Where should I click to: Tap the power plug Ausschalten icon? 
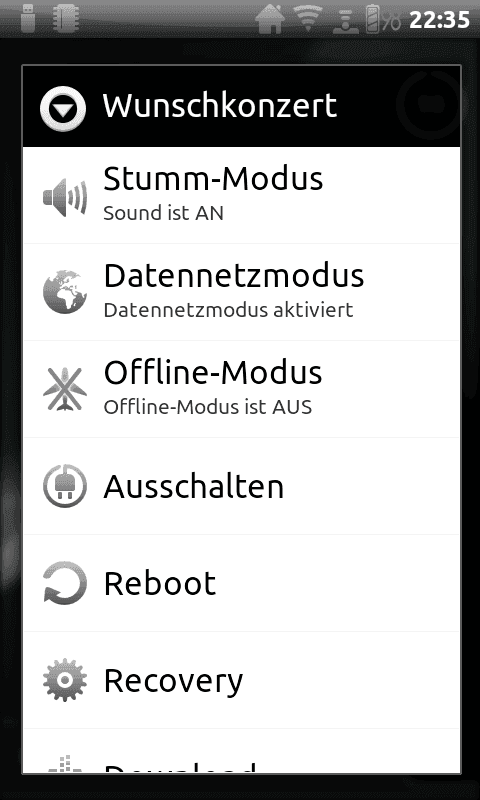(x=65, y=486)
